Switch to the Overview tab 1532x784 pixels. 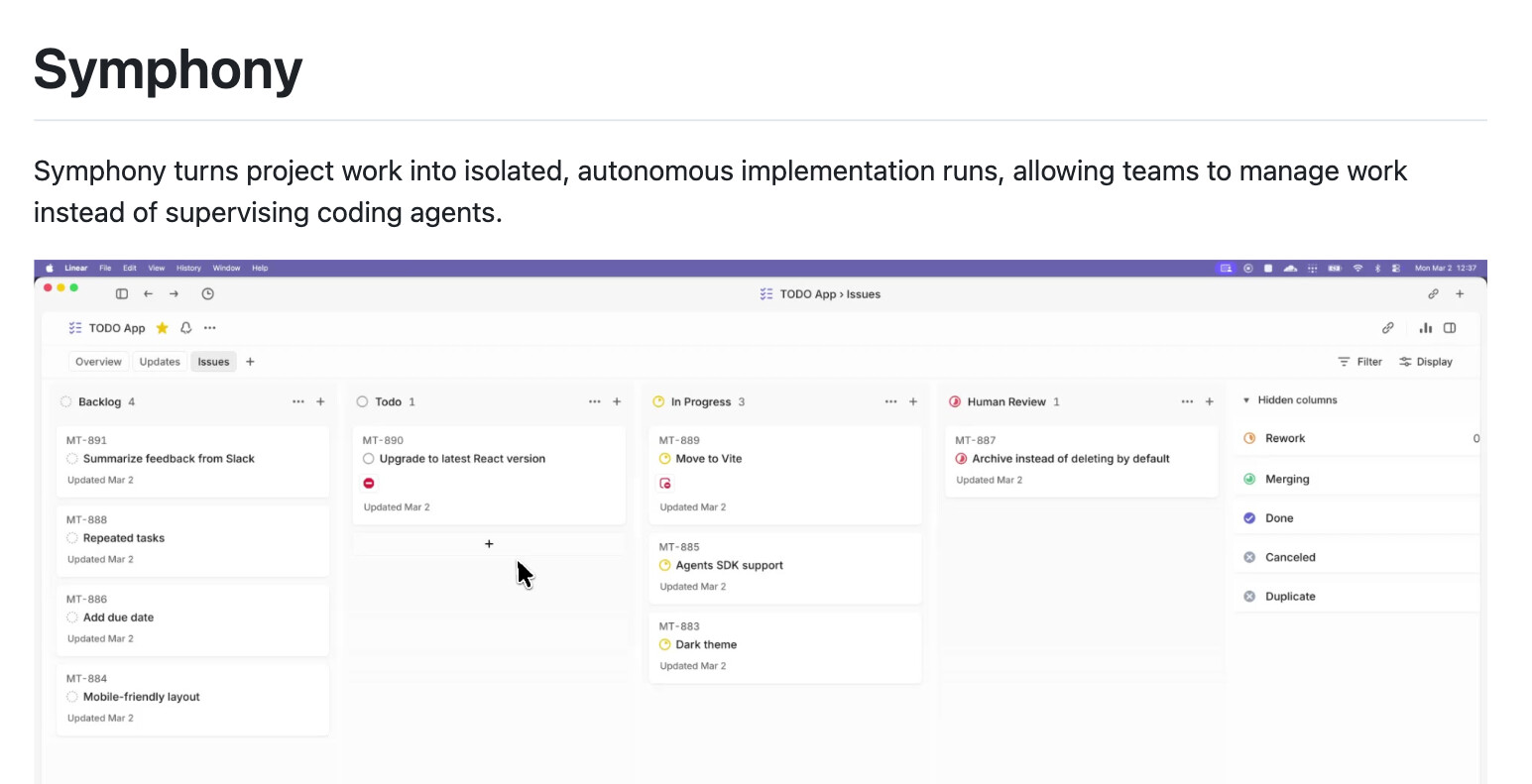coord(98,362)
